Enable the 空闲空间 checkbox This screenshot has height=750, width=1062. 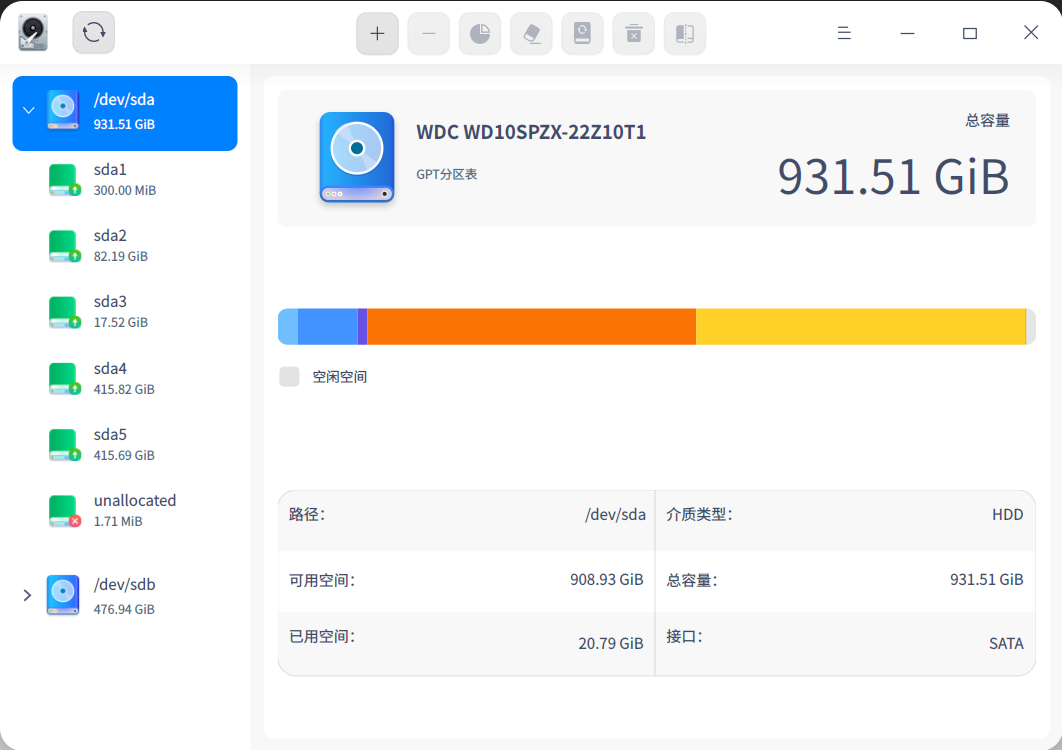[289, 376]
